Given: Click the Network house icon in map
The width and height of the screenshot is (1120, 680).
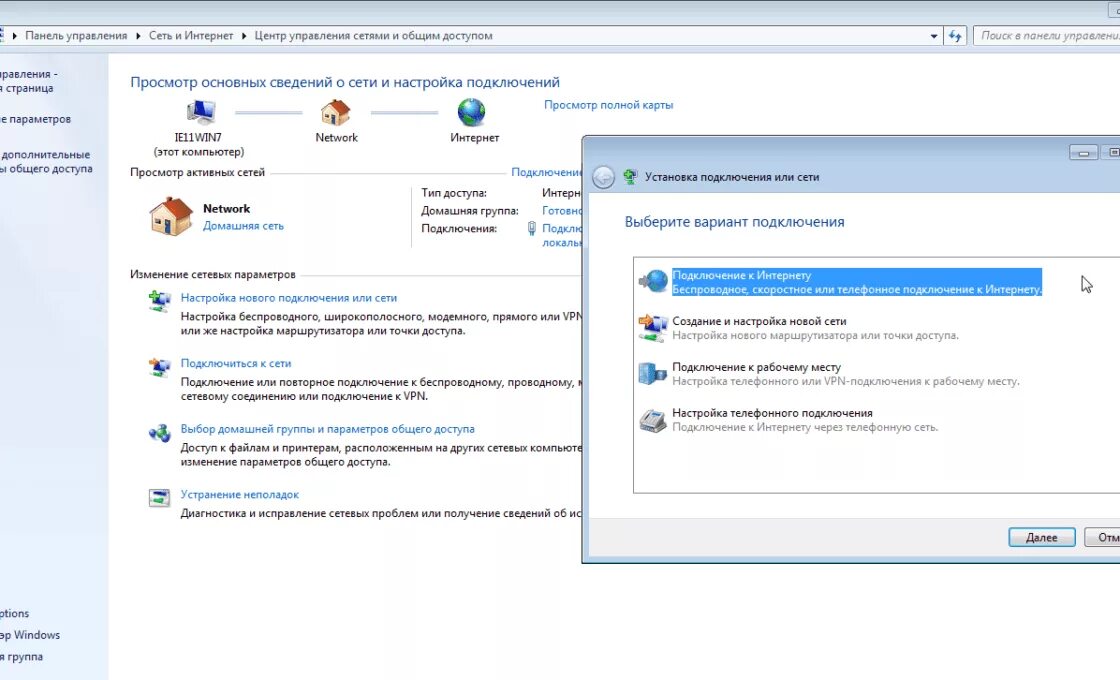Looking at the screenshot, I should [x=336, y=112].
